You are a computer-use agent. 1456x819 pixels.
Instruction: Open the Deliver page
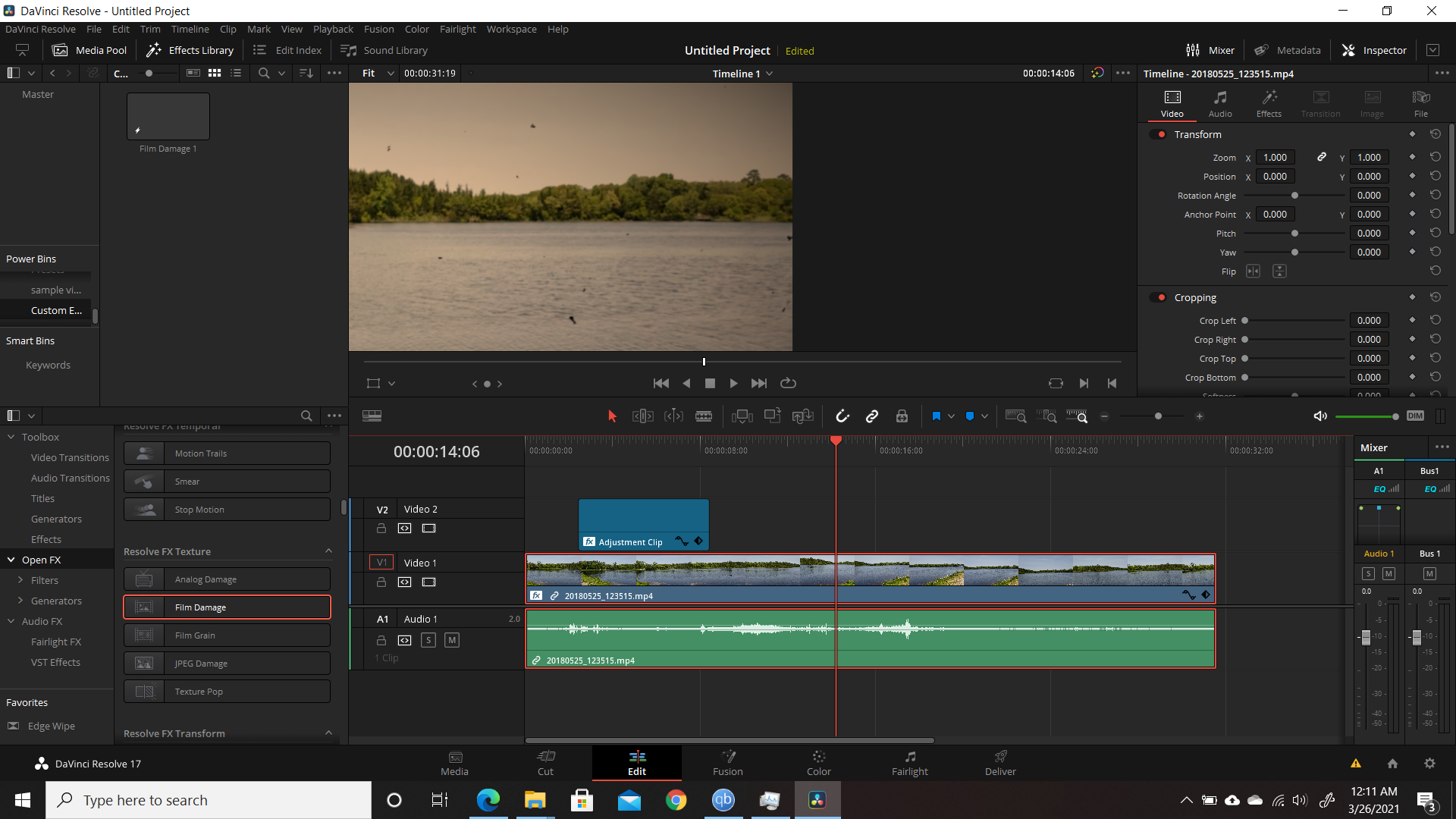[1000, 763]
